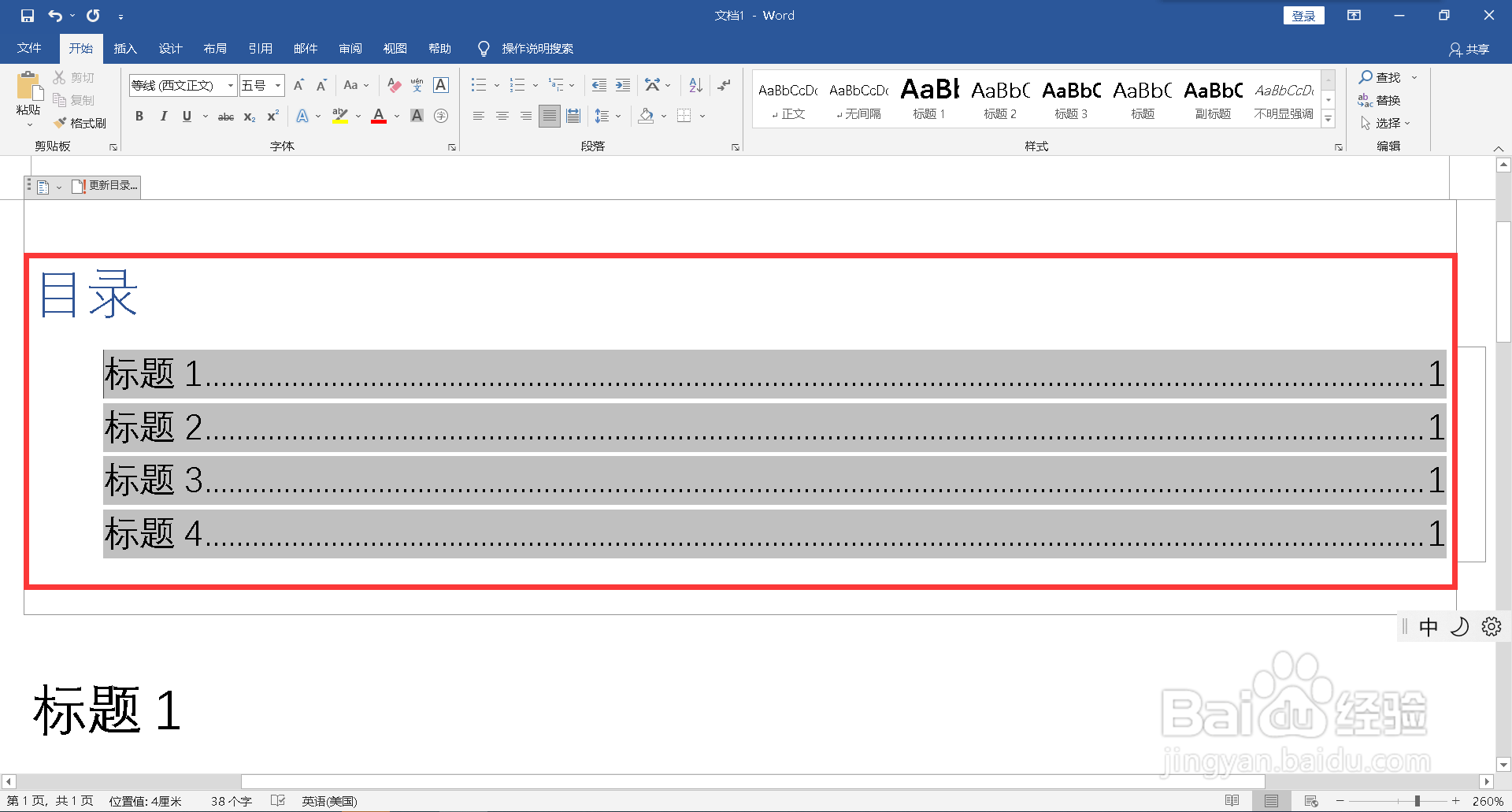The width and height of the screenshot is (1512, 812).
Task: Expand the numbered list dropdown
Action: [535, 85]
